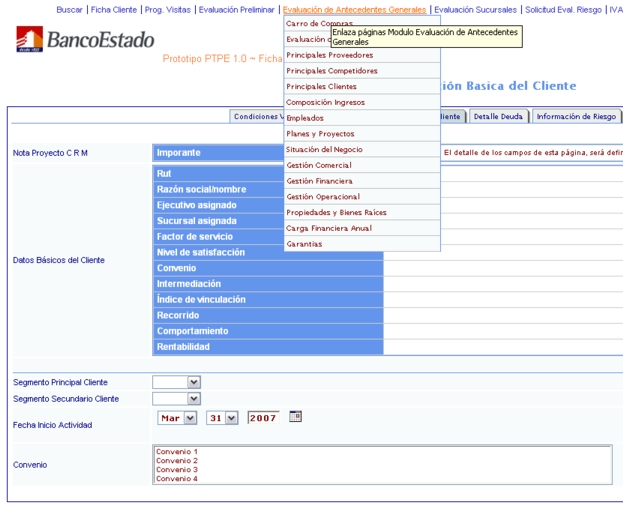The width and height of the screenshot is (623, 509).
Task: Open the calendar date picker icon
Action: [x=295, y=416]
